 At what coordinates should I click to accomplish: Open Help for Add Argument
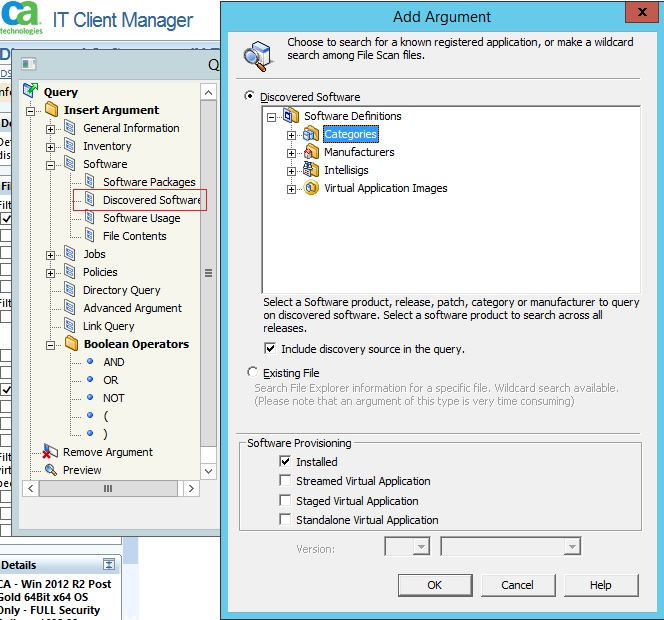click(600, 585)
